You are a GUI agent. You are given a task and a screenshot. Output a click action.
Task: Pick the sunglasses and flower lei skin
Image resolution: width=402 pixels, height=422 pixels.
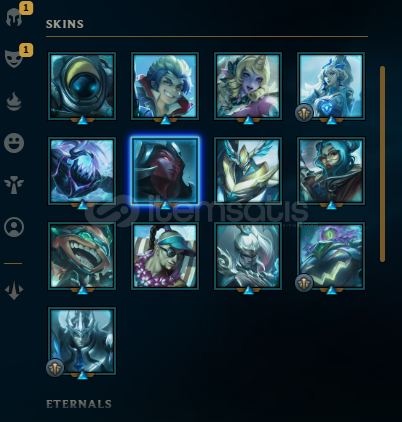pos(165,256)
